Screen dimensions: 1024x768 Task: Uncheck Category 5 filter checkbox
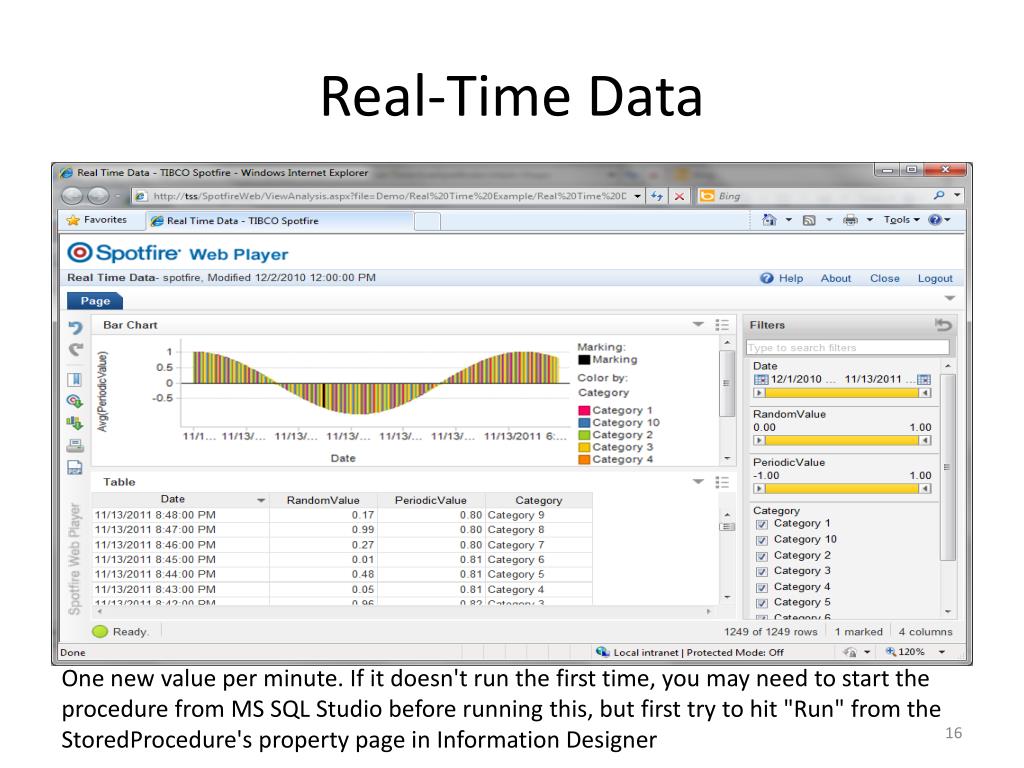761,603
